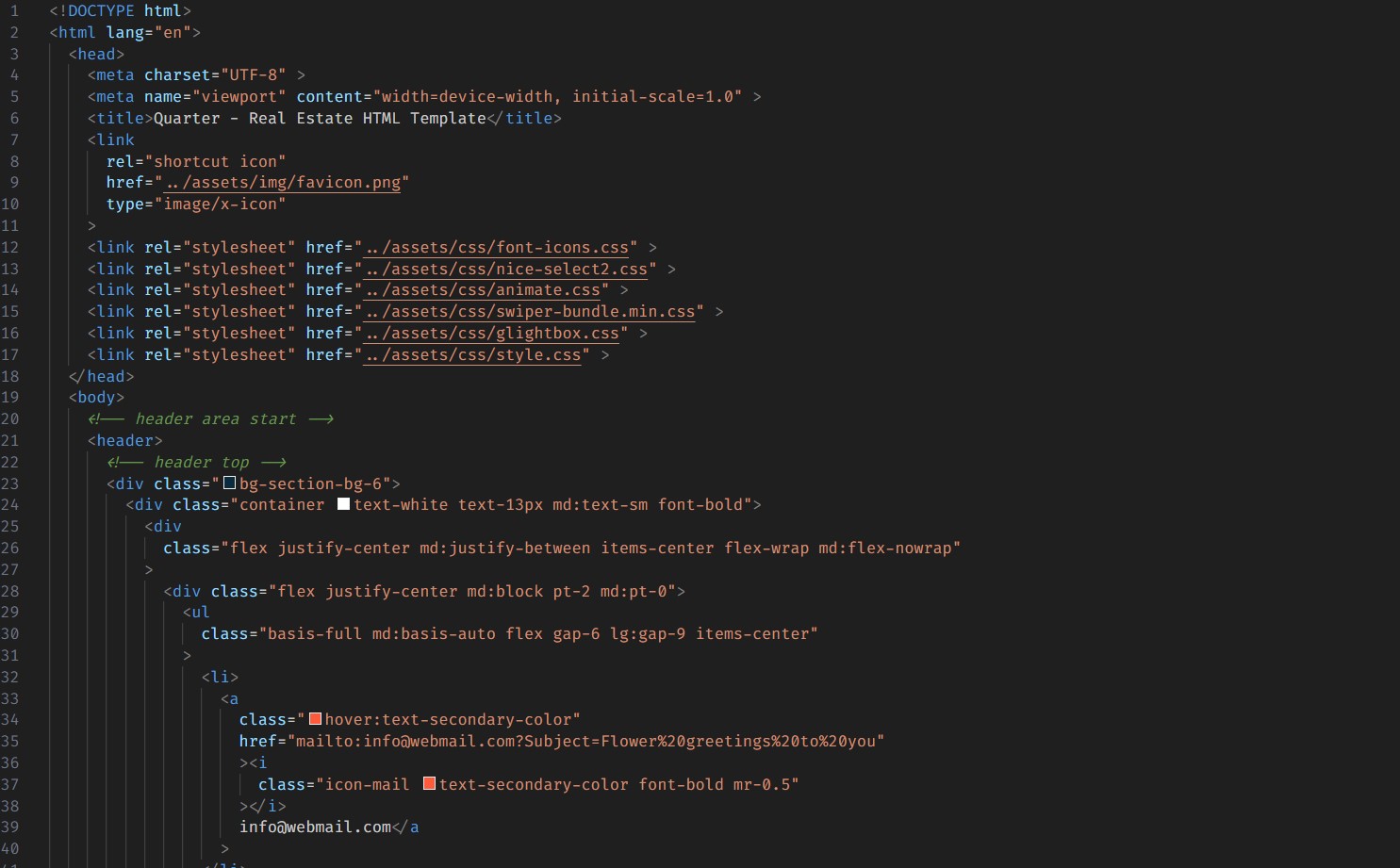This screenshot has width=1400, height=868.
Task: Click line number 21 for the header tag
Action: click(10, 440)
